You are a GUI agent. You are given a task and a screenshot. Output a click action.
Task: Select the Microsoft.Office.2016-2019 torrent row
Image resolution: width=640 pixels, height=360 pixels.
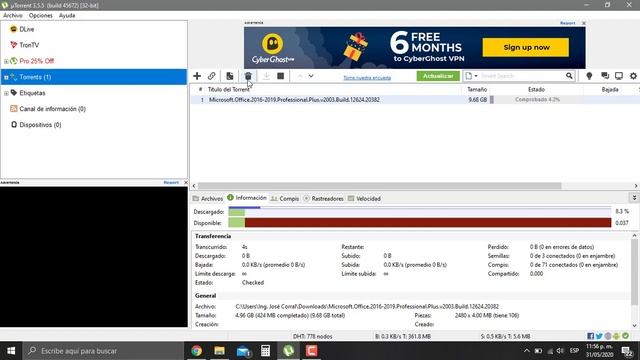[414, 100]
